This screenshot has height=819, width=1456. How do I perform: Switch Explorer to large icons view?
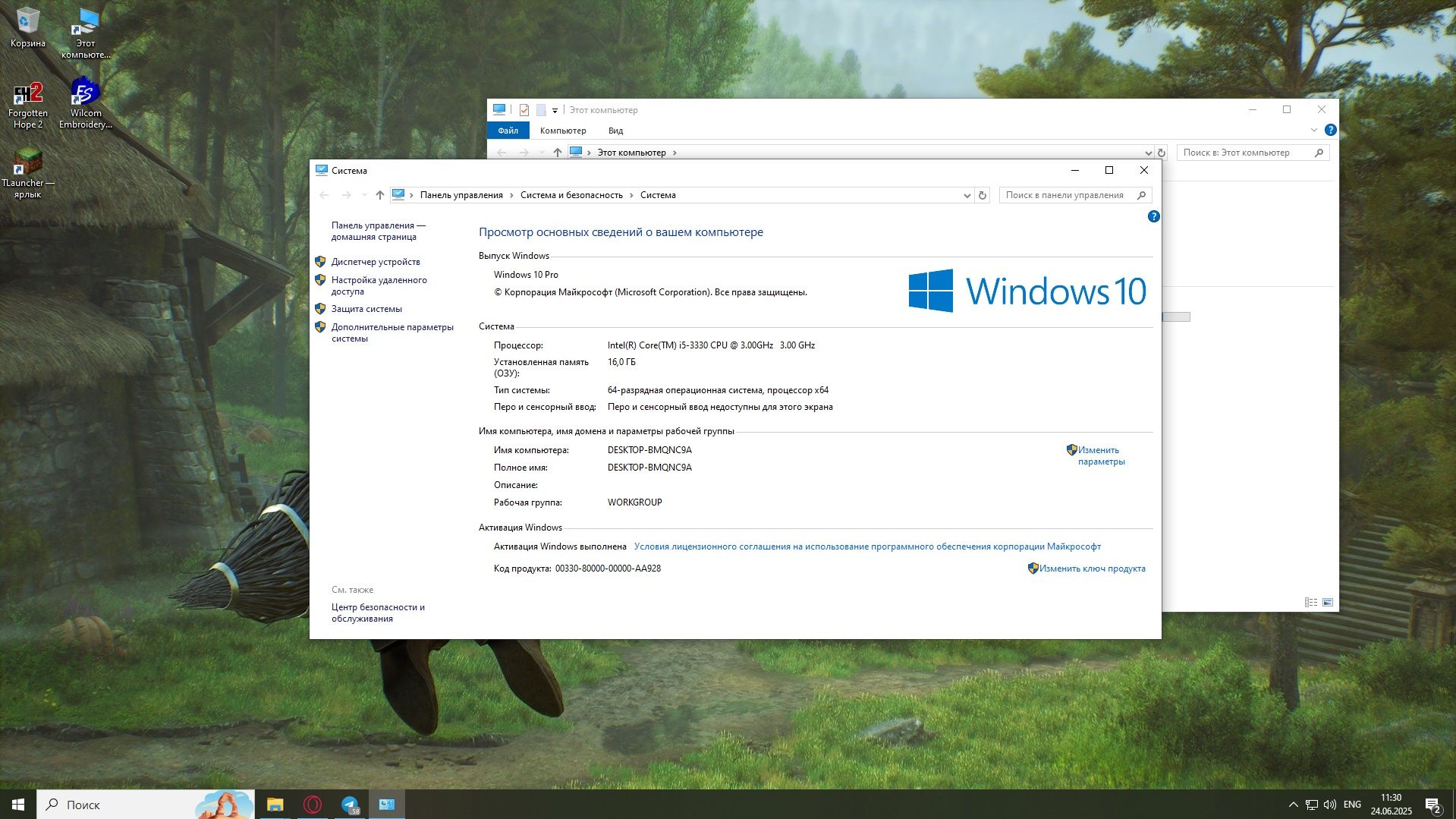pyautogui.click(x=1328, y=603)
